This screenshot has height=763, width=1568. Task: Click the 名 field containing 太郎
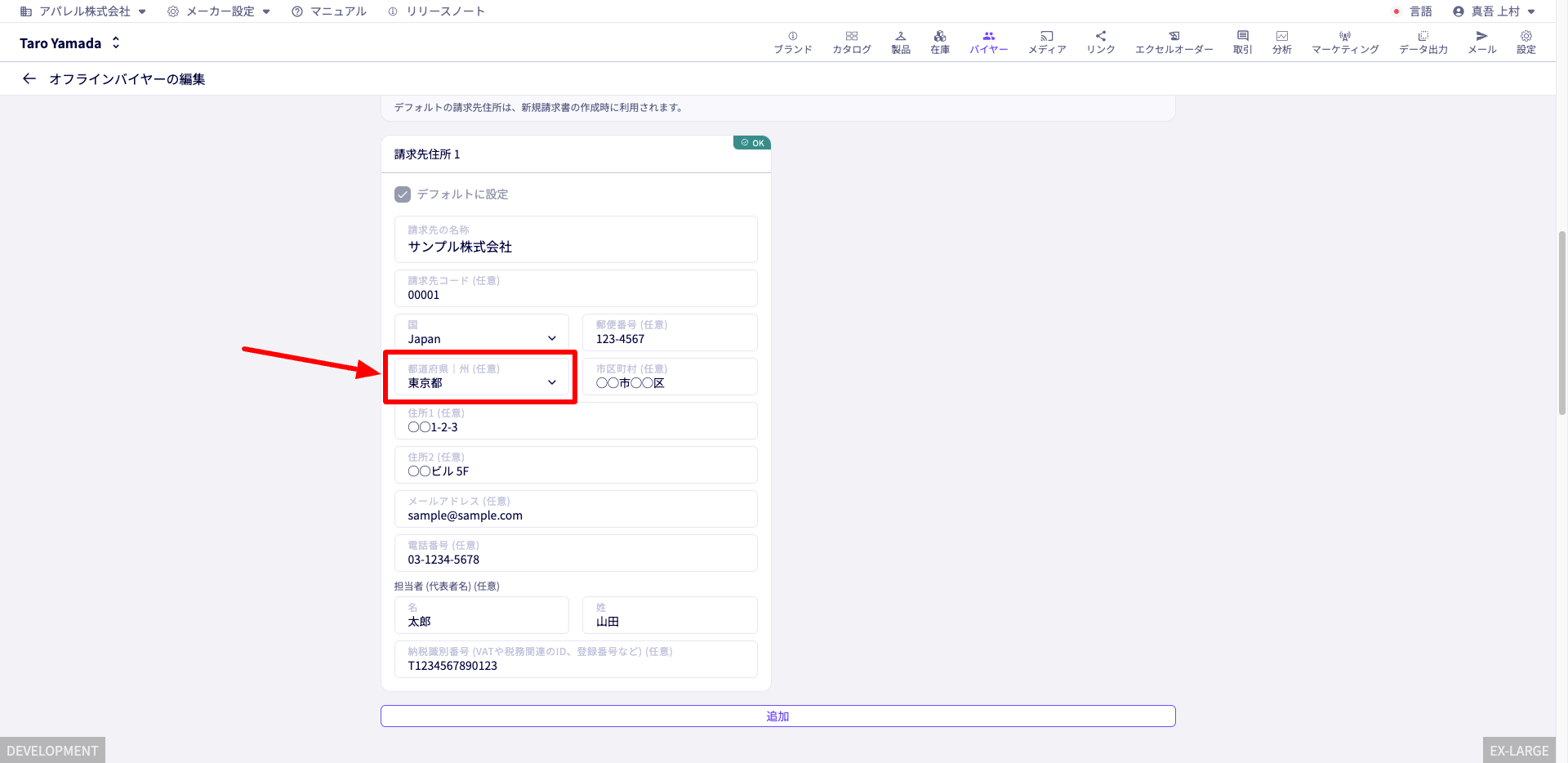pyautogui.click(x=482, y=615)
